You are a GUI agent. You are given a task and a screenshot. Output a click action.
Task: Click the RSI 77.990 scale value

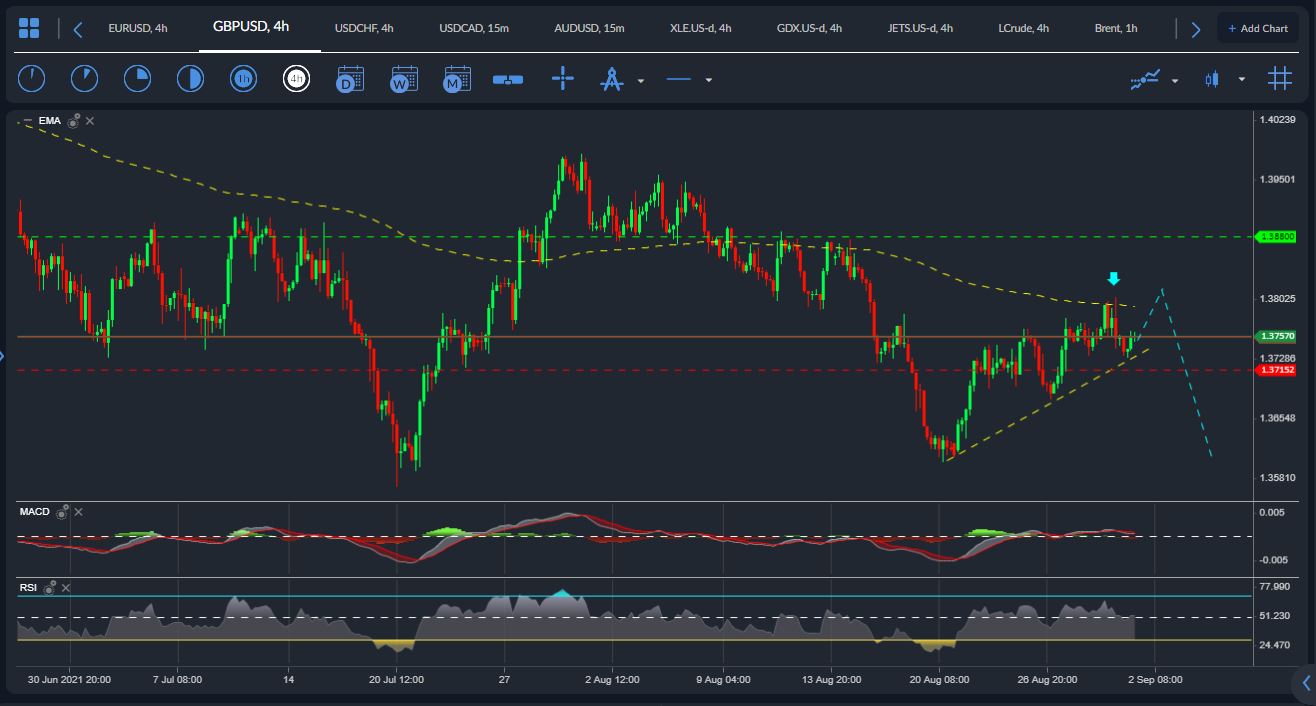pyautogui.click(x=1275, y=586)
